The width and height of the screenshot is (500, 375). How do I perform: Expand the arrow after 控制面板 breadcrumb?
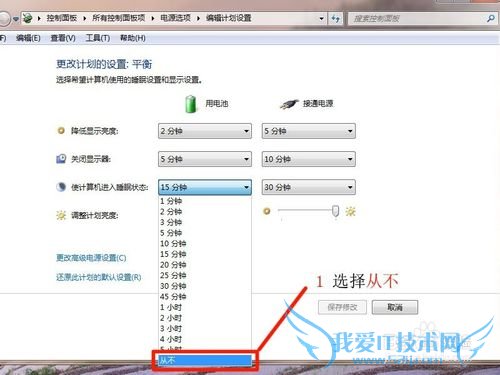click(x=85, y=18)
